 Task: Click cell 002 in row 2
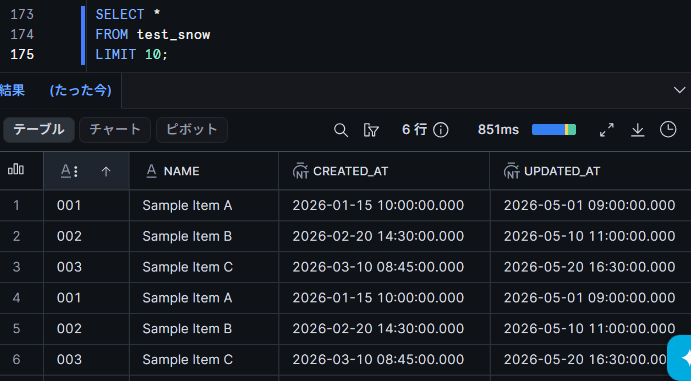click(69, 236)
